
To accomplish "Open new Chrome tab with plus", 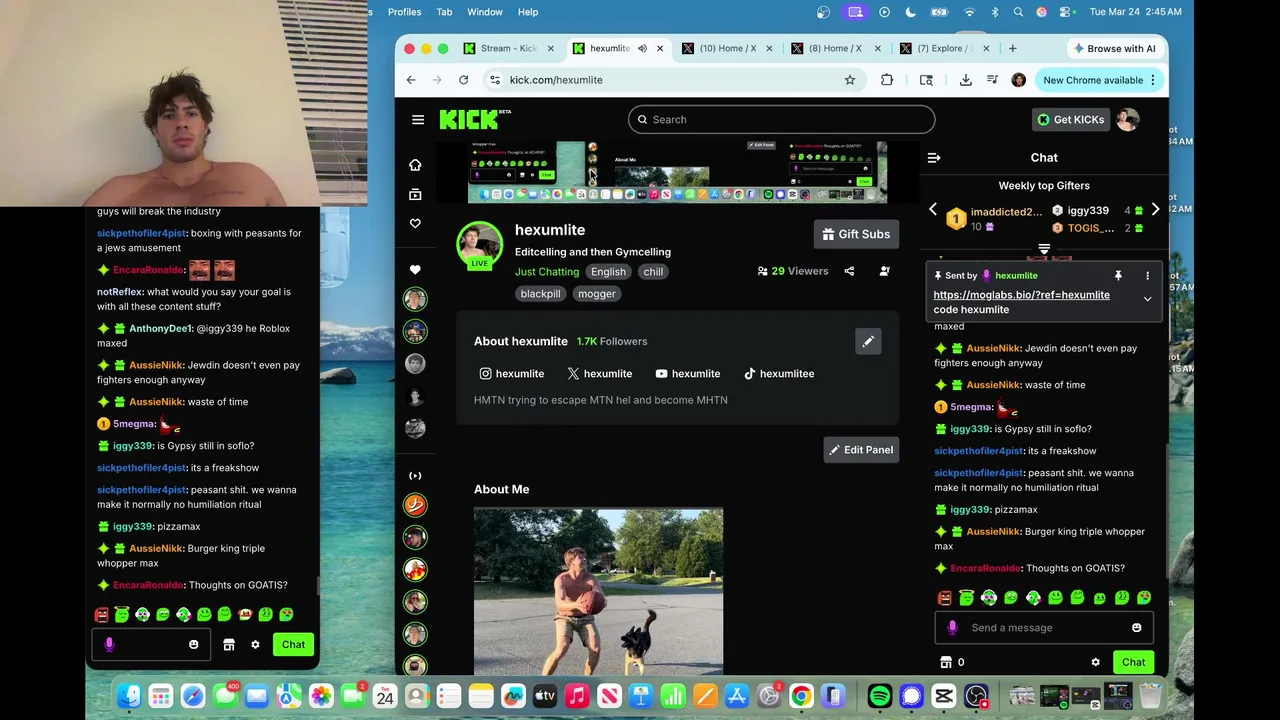I will (x=1012, y=48).
